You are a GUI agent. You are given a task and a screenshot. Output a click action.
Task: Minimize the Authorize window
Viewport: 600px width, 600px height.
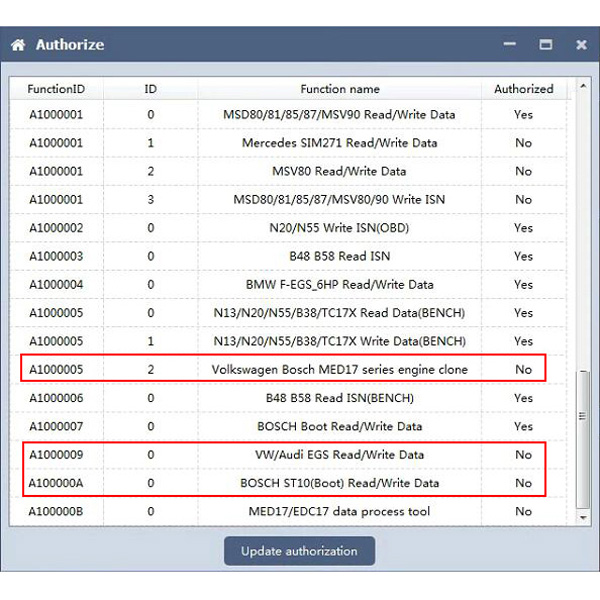509,44
